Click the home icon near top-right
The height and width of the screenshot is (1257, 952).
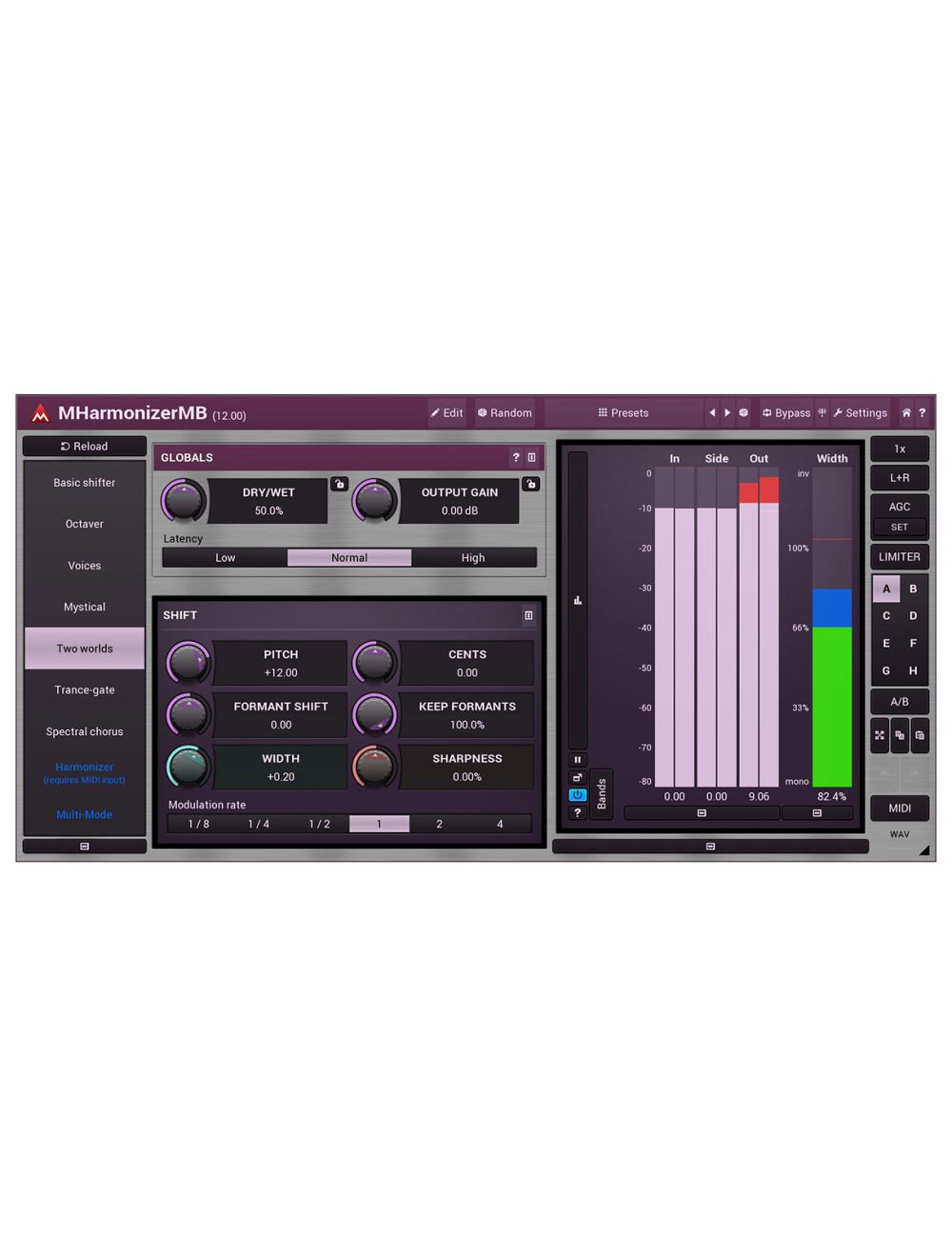[x=906, y=412]
